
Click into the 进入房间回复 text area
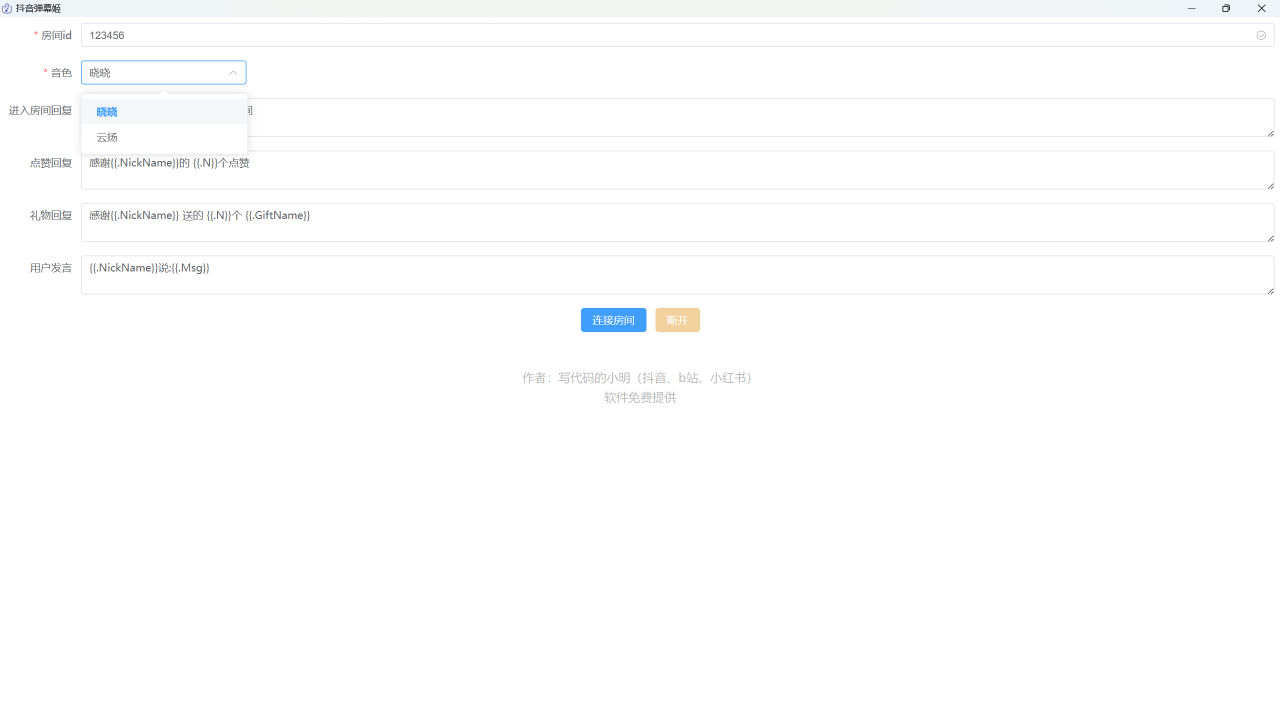point(760,117)
